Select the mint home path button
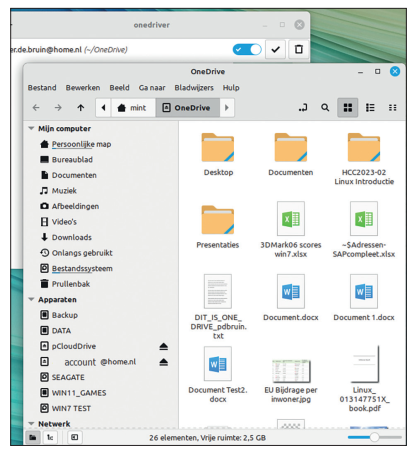Viewport: 408px width, 450px height. click(132, 108)
